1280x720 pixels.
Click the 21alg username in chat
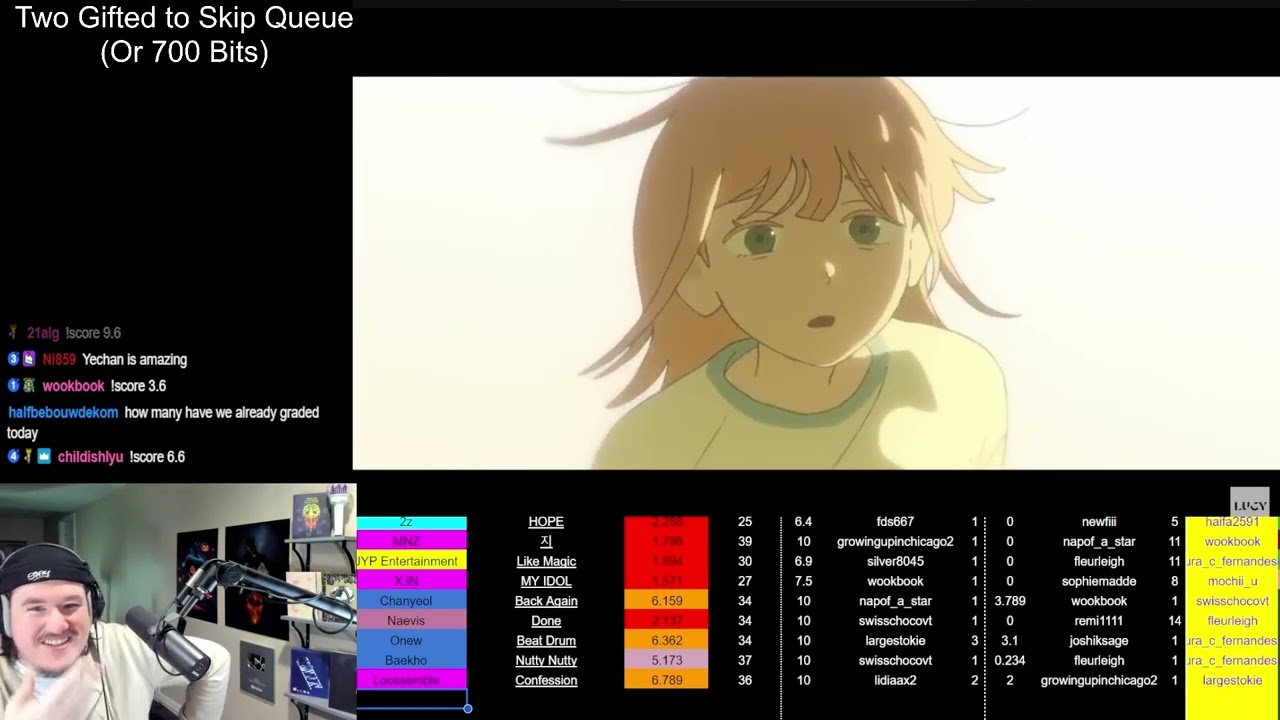click(43, 333)
